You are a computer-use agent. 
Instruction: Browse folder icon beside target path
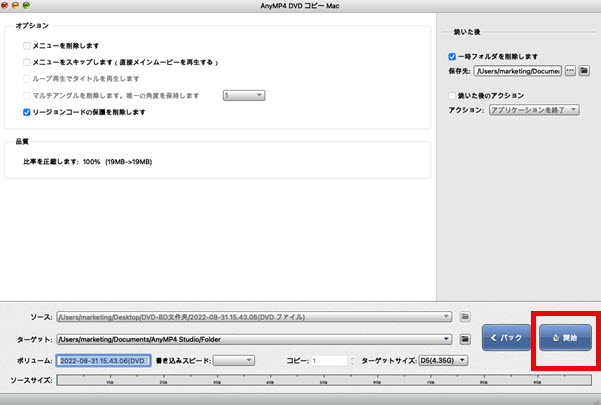pos(465,339)
